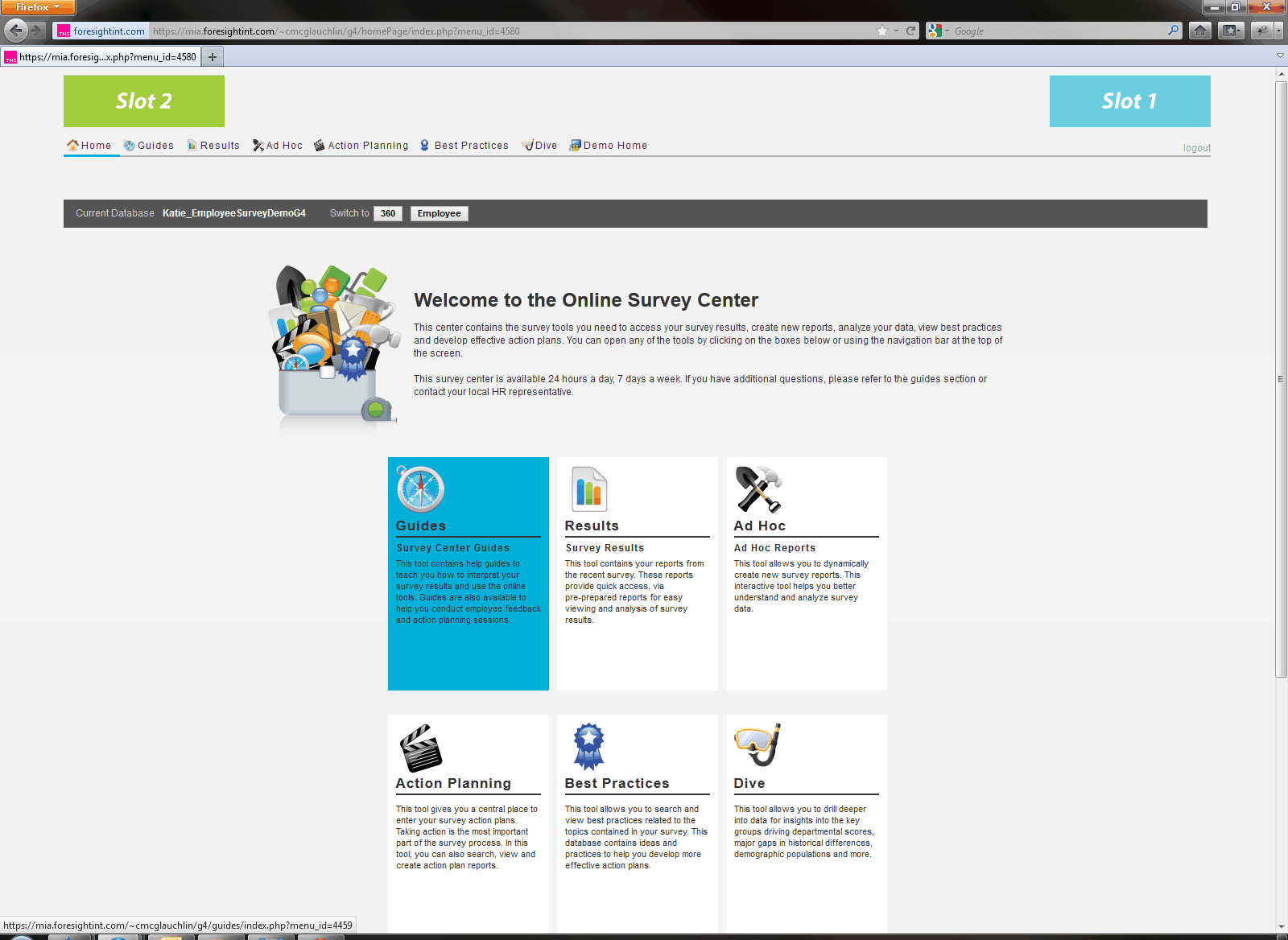The image size is (1288, 940).
Task: Click the green Slot 2 banner
Action: click(144, 101)
